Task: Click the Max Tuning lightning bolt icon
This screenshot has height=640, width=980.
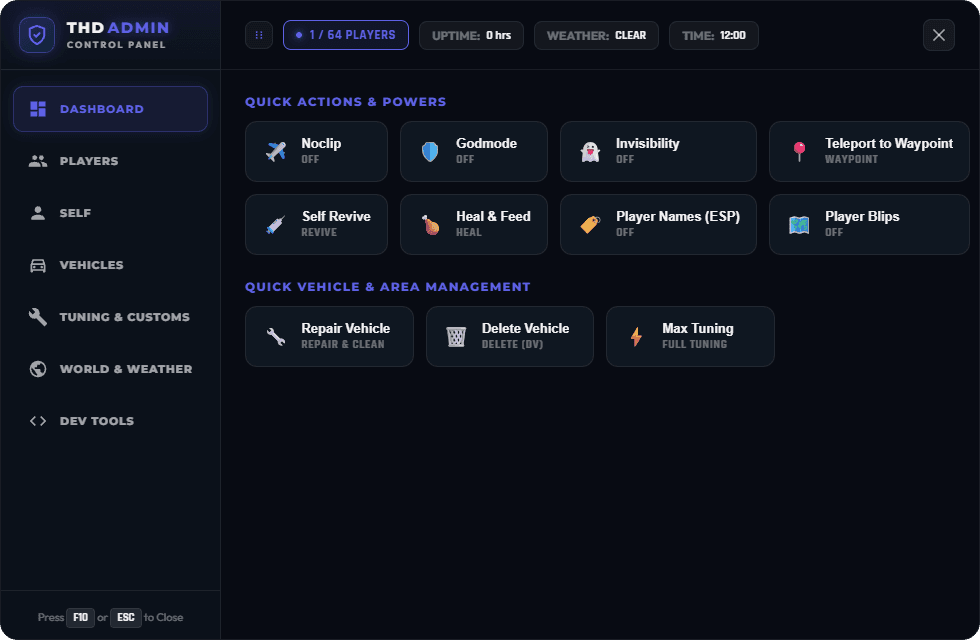Action: coord(636,336)
